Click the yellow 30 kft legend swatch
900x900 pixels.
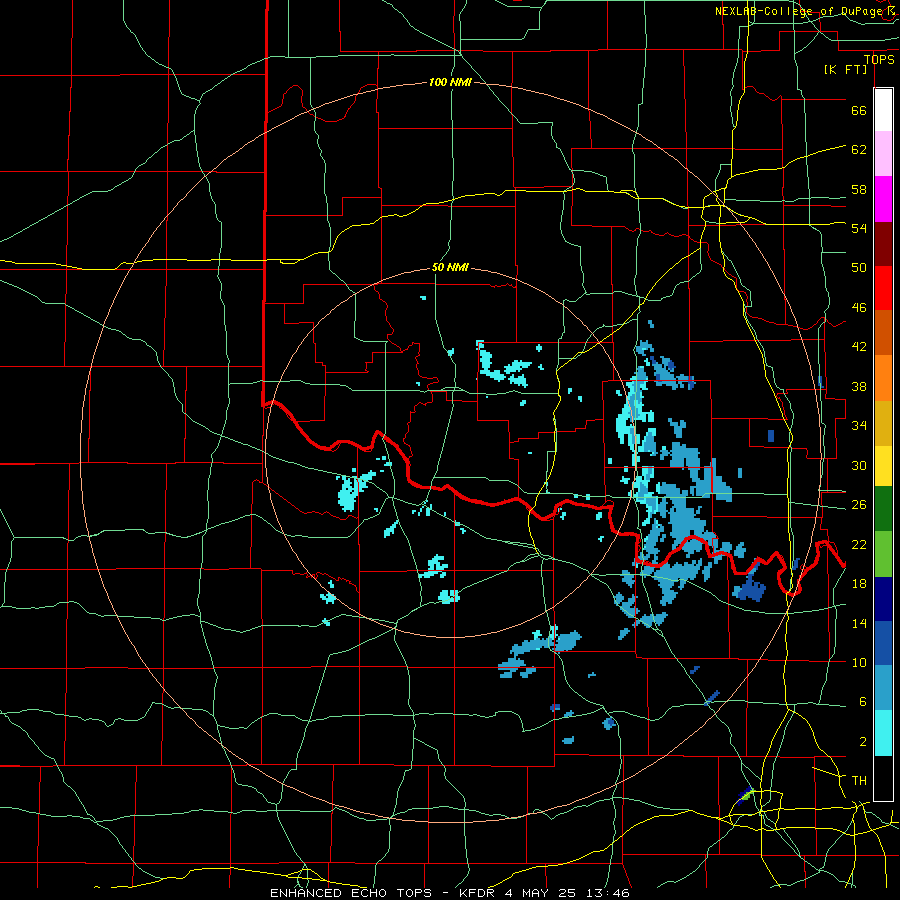[x=883, y=466]
